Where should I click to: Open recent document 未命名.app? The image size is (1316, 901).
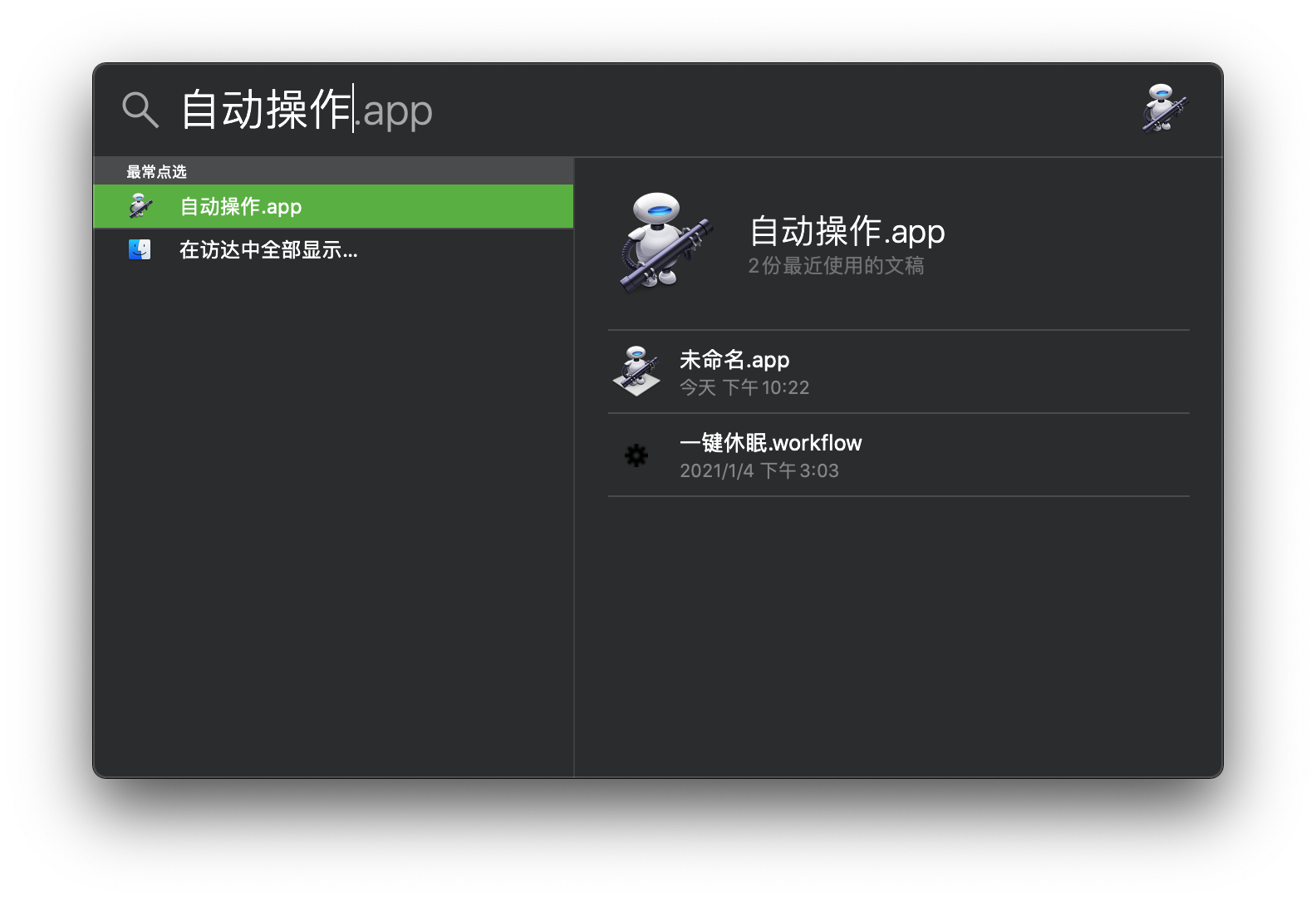click(x=898, y=372)
